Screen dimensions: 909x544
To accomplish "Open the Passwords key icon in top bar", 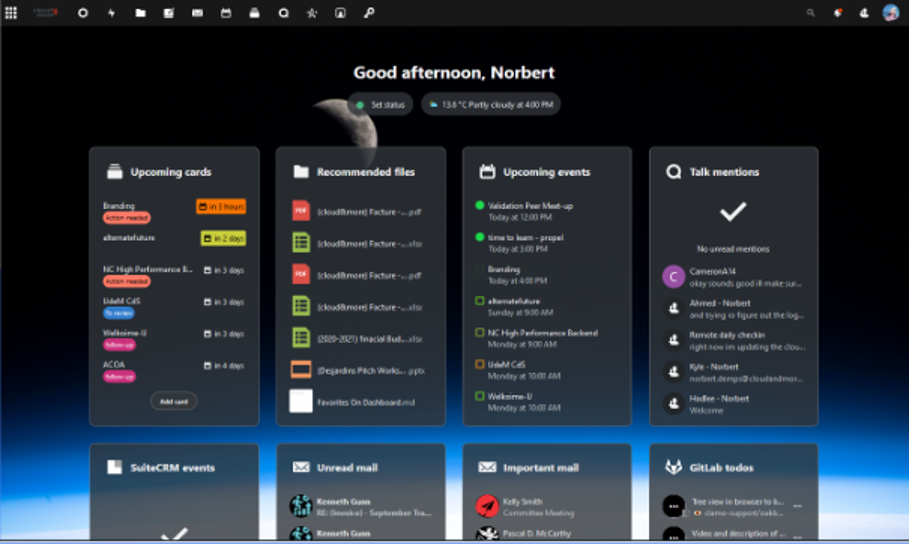I will click(x=369, y=13).
